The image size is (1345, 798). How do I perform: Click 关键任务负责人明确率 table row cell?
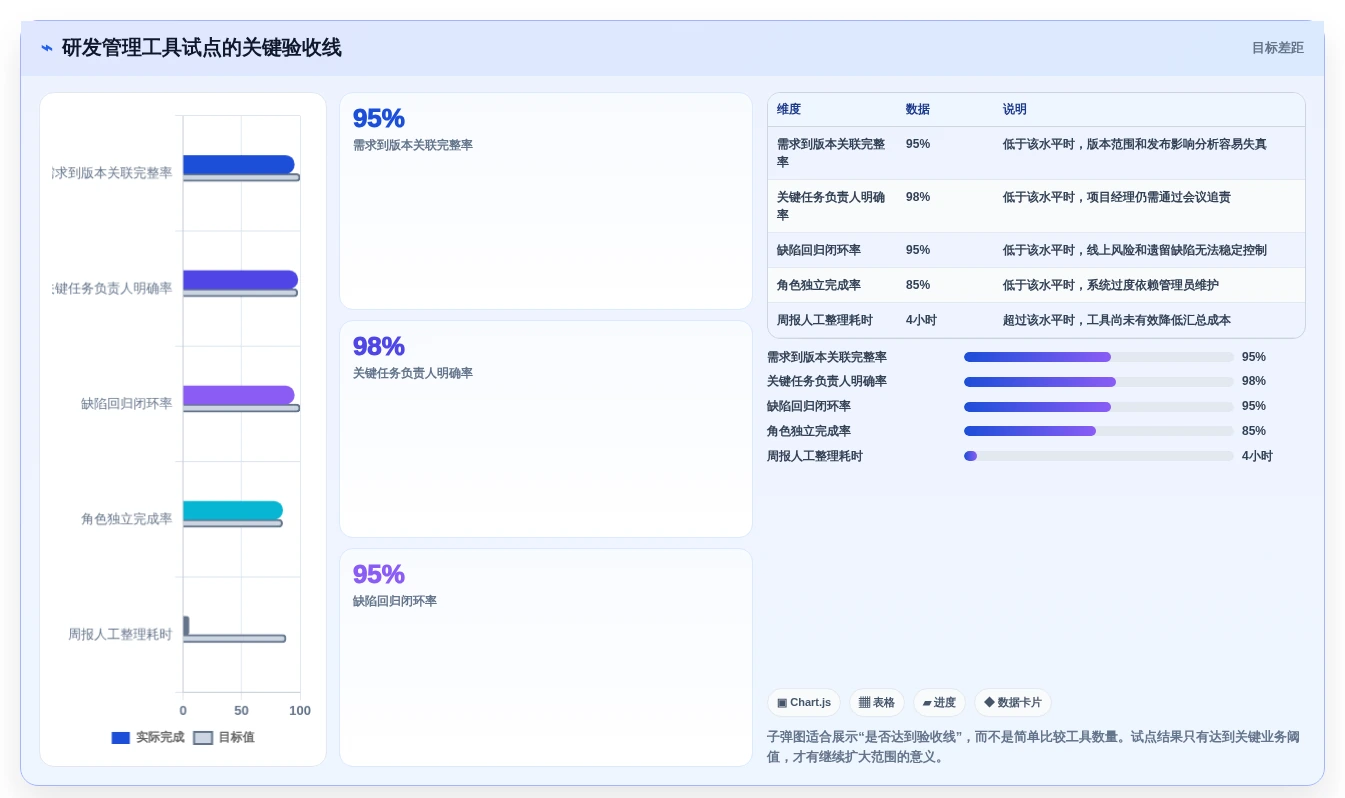[832, 206]
